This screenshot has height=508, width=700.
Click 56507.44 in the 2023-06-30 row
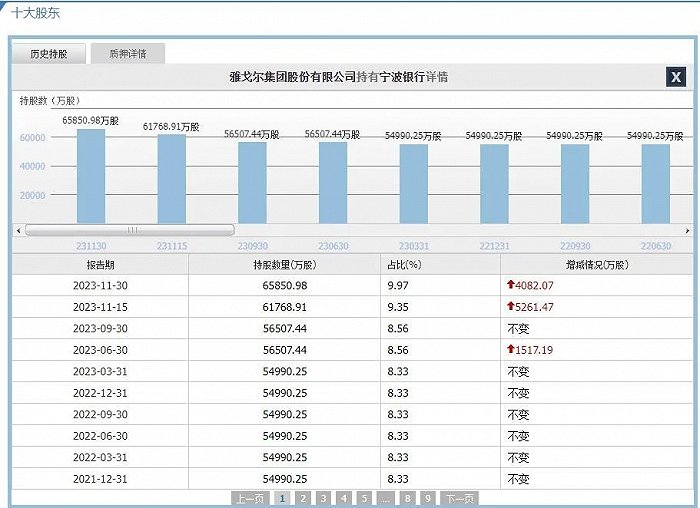pyautogui.click(x=285, y=350)
